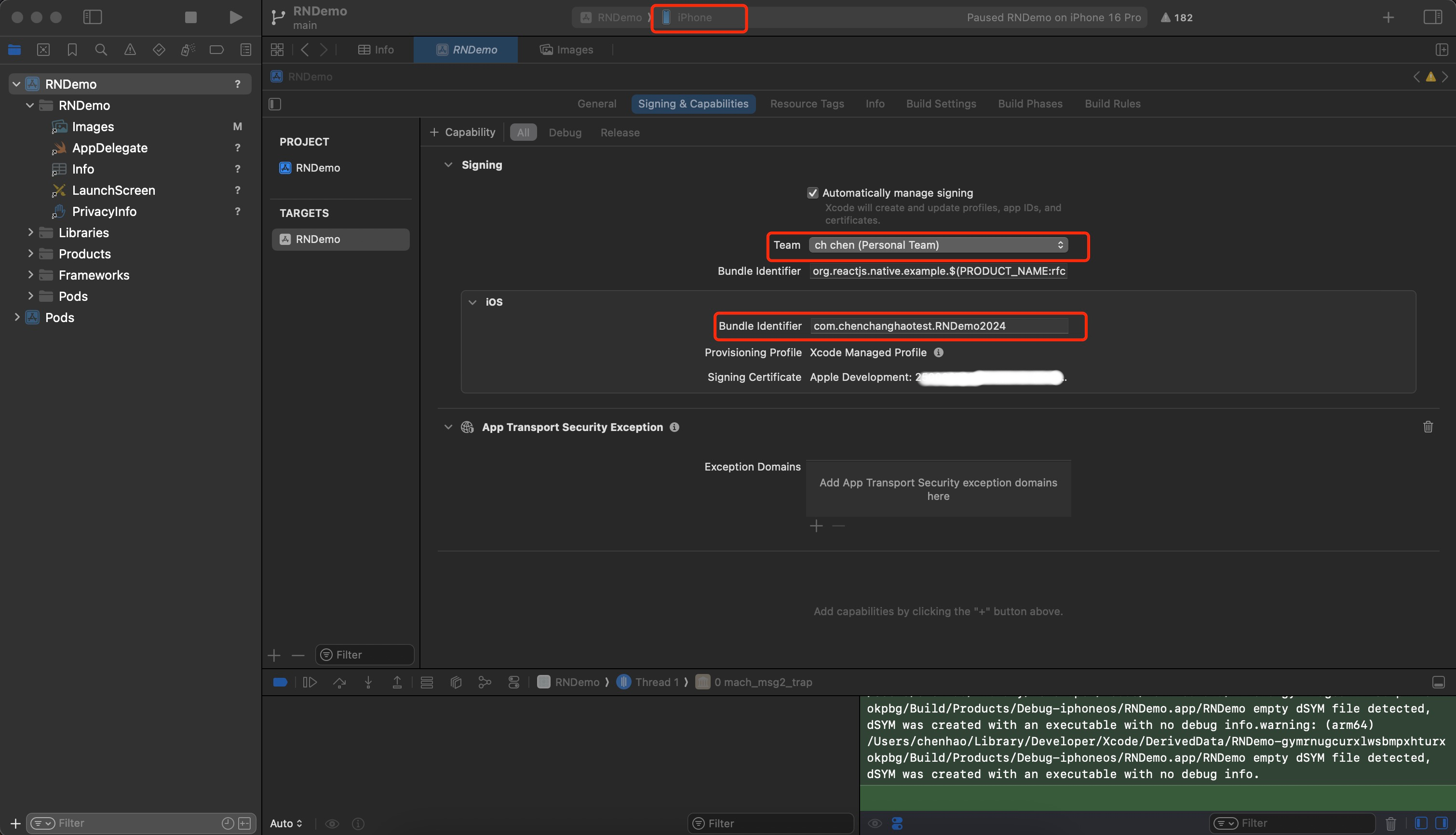Toggle the left navigator sidebar

coord(93,17)
